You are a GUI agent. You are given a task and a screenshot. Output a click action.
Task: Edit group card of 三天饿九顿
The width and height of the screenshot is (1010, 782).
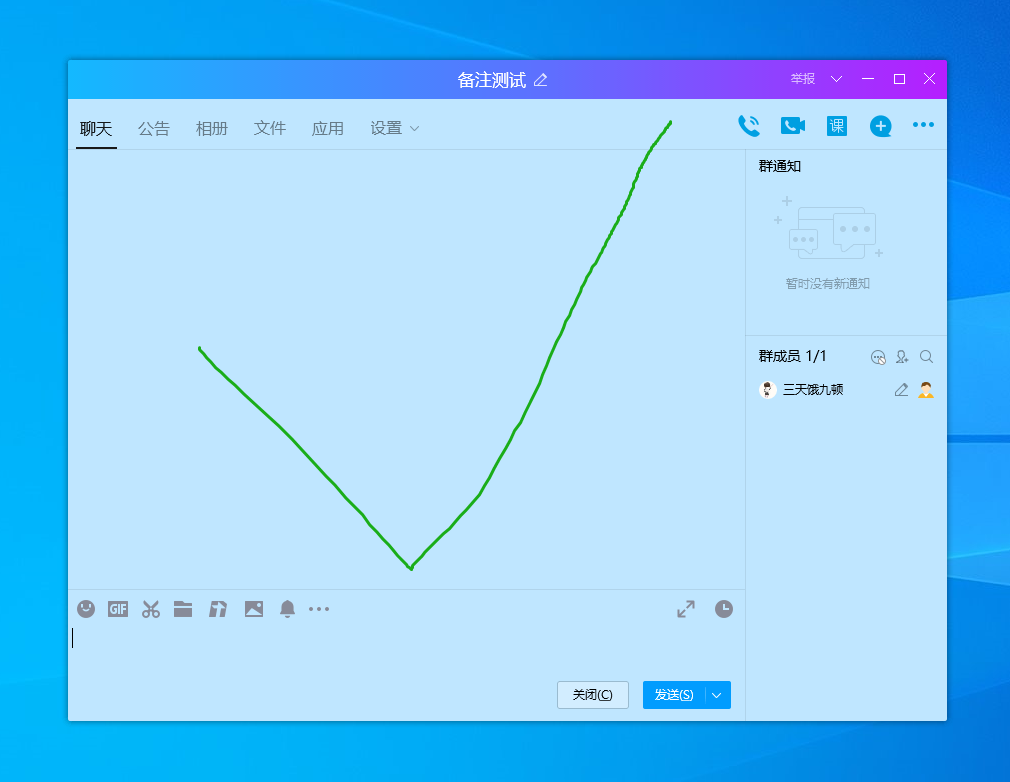coord(901,390)
